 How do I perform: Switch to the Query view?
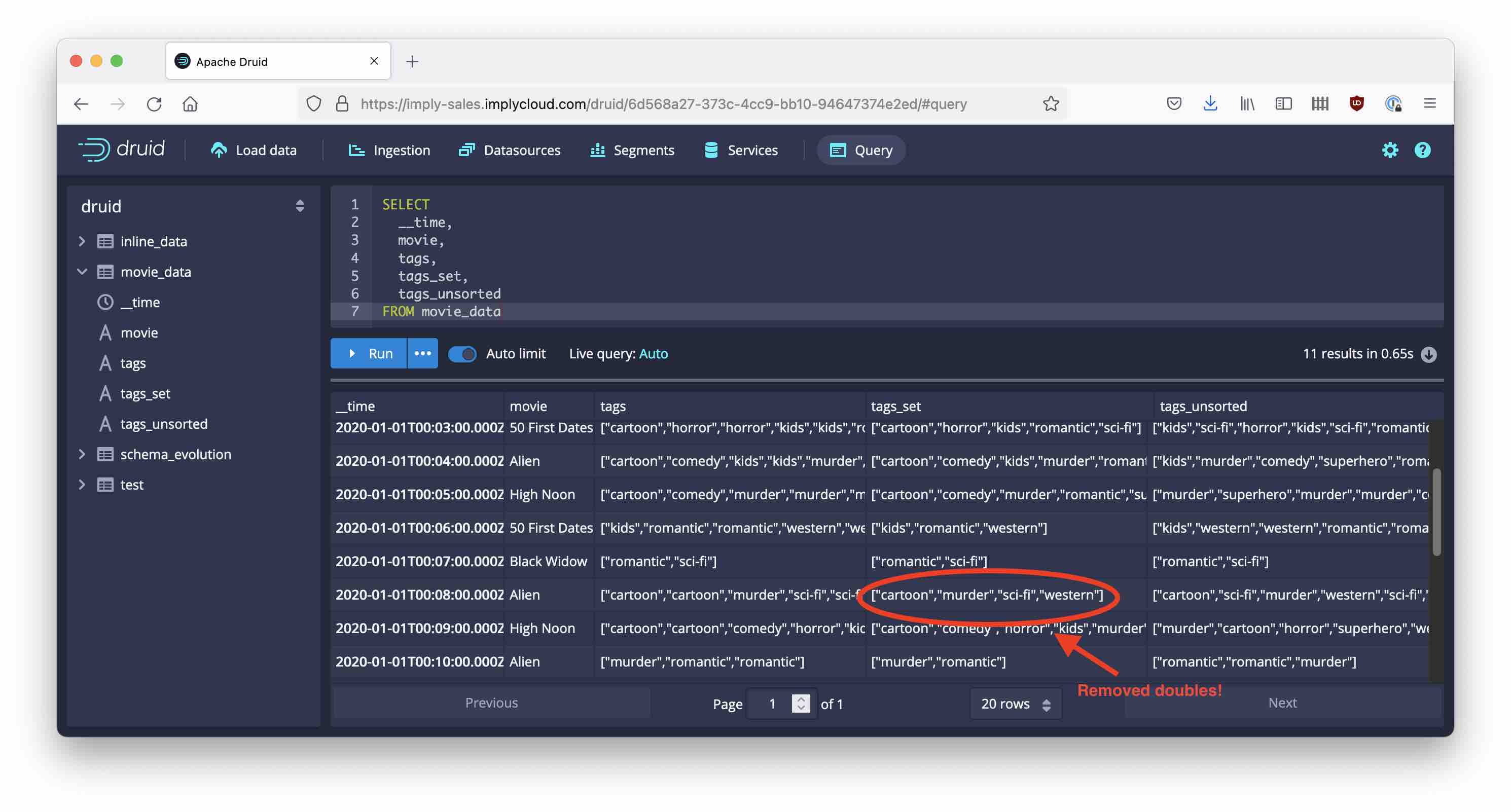pos(860,150)
